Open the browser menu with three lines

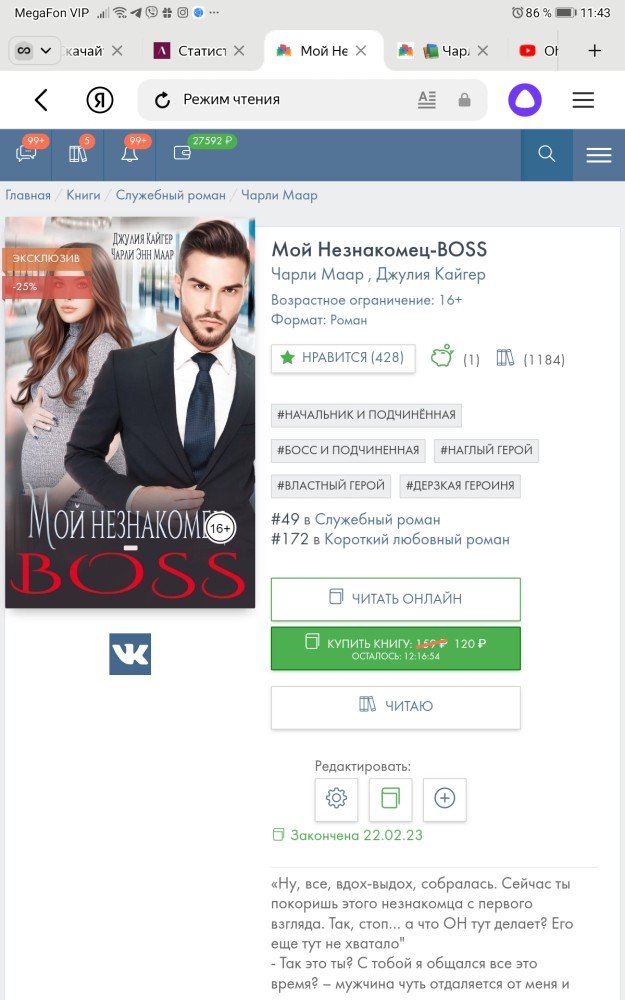click(x=583, y=100)
